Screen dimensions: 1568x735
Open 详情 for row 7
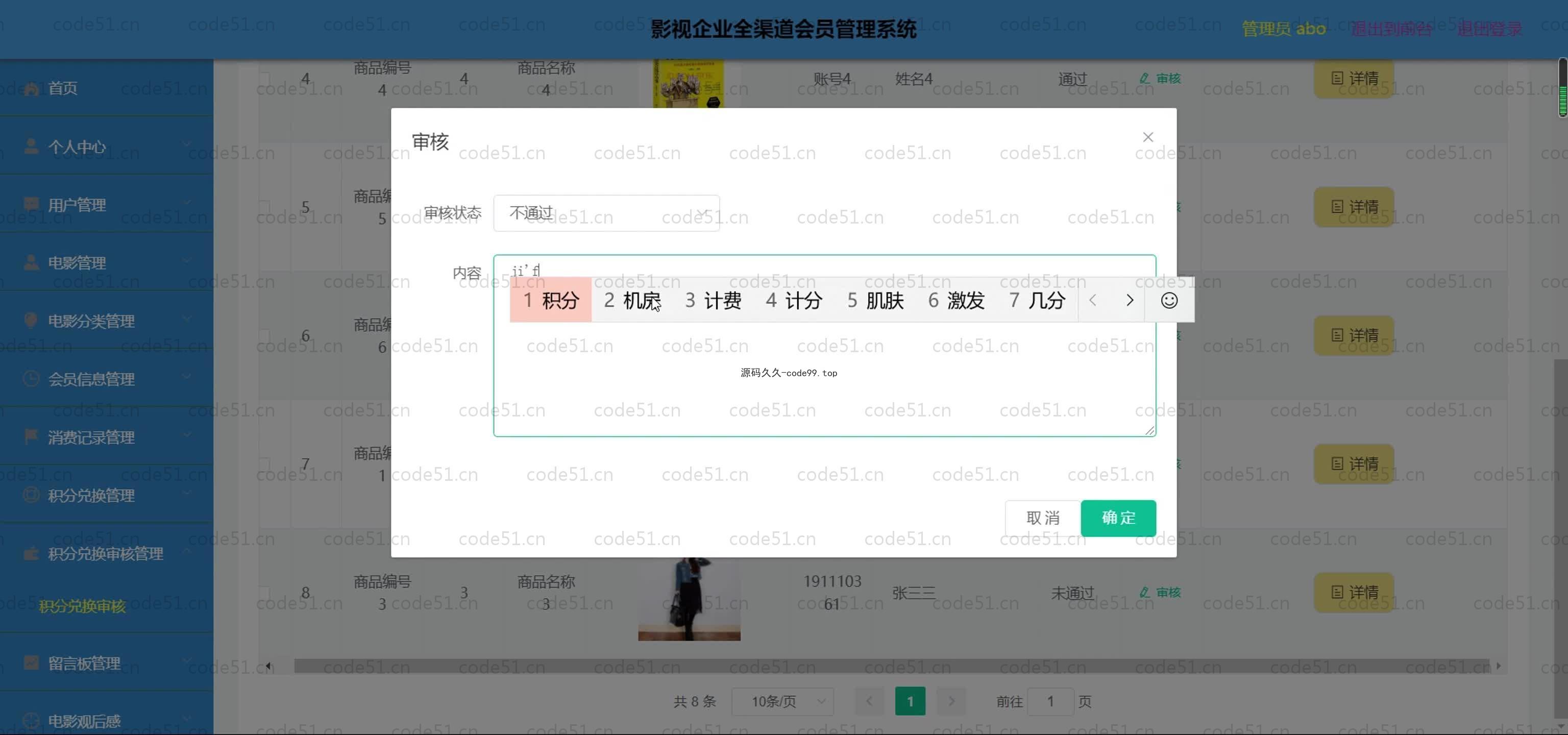point(1354,463)
